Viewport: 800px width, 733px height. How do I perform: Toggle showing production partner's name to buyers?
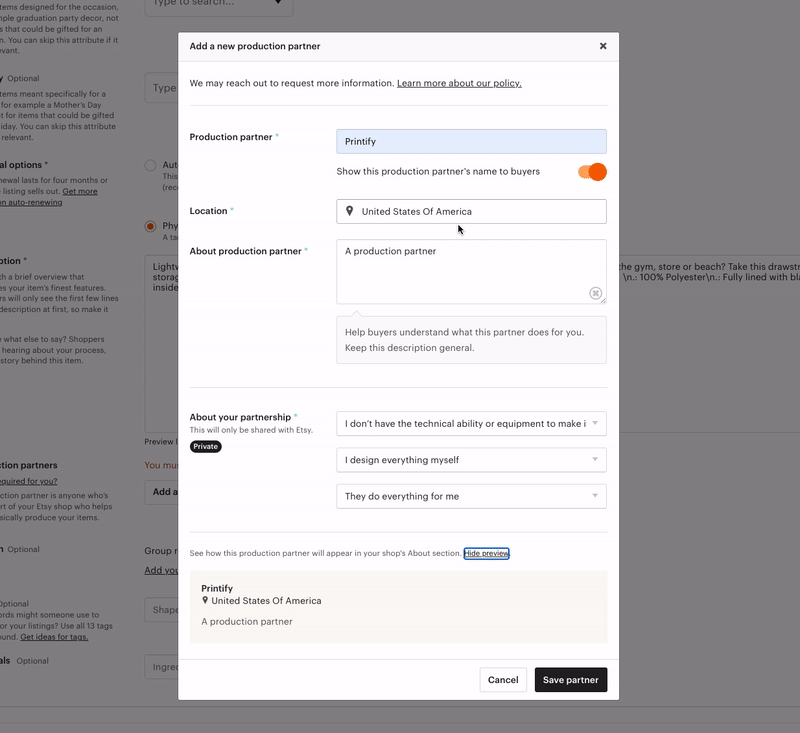click(x=592, y=172)
